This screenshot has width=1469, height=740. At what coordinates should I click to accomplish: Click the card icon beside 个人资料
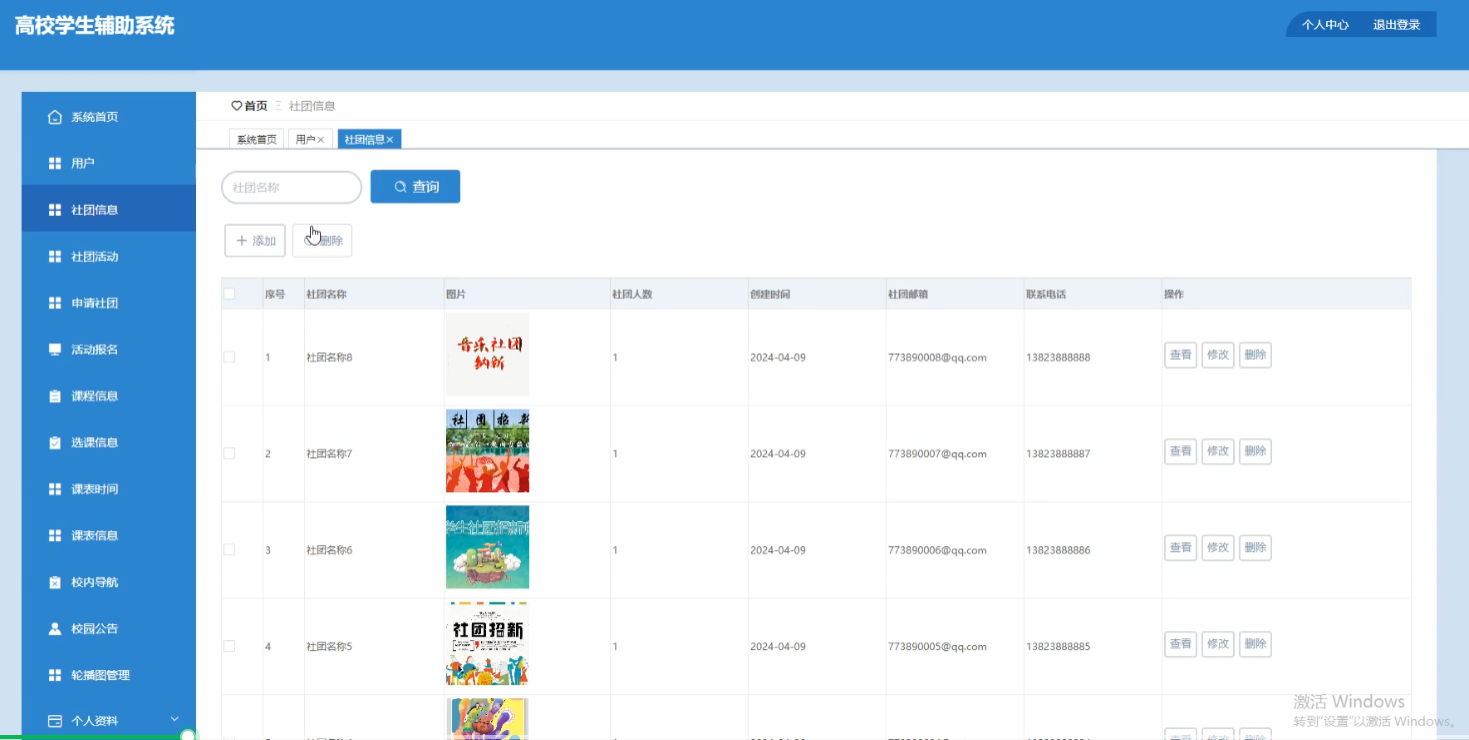pos(55,721)
